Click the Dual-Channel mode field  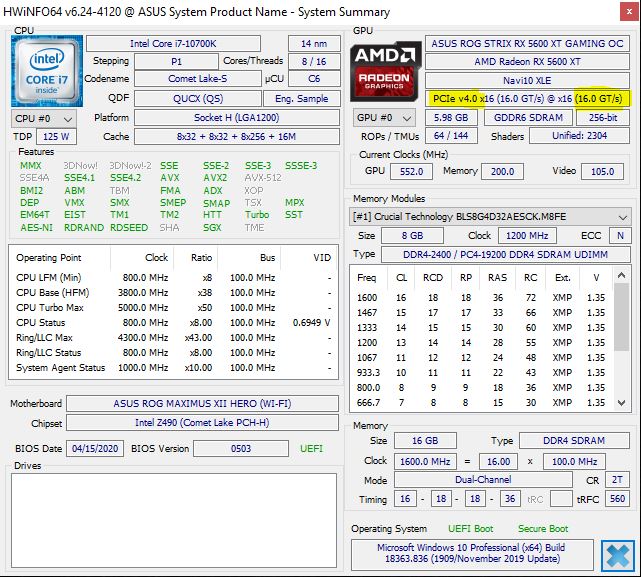tap(483, 480)
